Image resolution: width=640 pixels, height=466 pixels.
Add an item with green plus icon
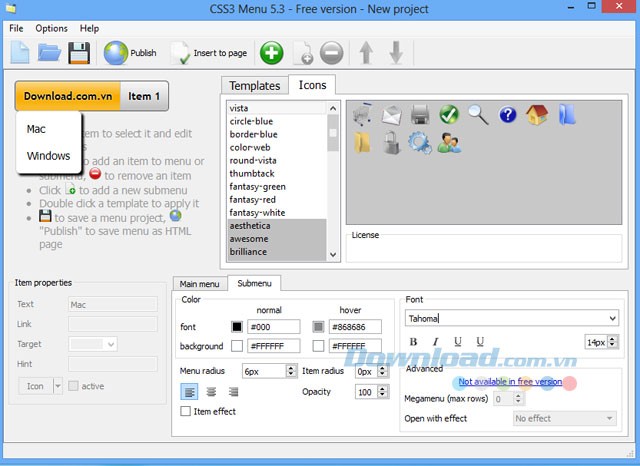click(271, 53)
